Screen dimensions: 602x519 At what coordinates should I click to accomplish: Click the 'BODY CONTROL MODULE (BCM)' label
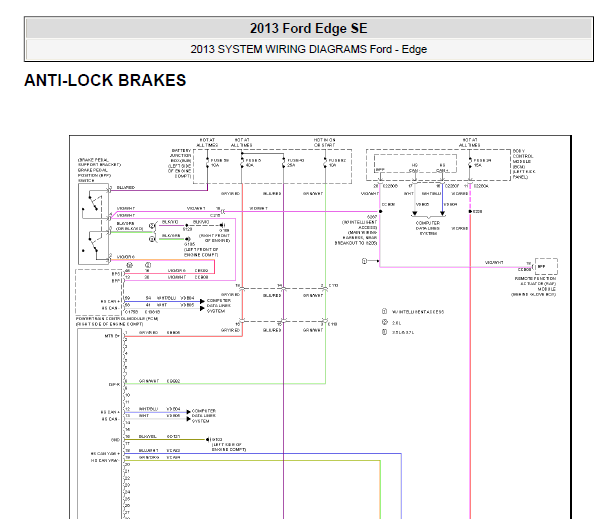point(523,159)
